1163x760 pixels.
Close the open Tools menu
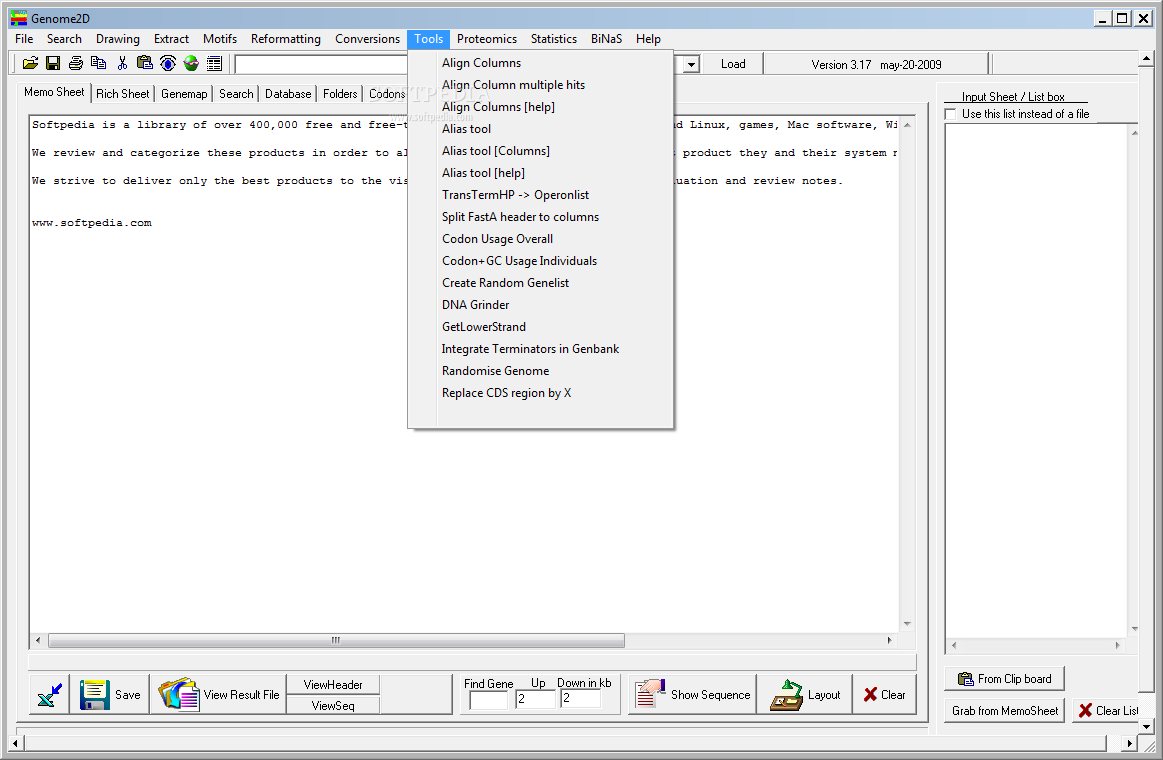point(429,39)
